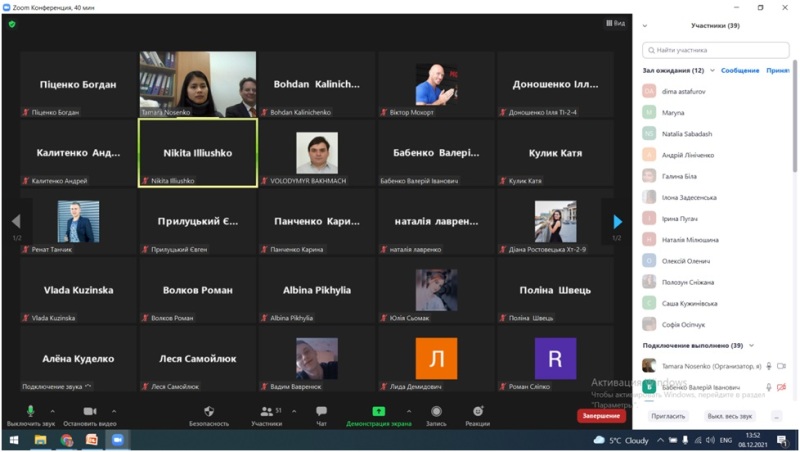
Task: Search in the find participant field
Action: [715, 50]
